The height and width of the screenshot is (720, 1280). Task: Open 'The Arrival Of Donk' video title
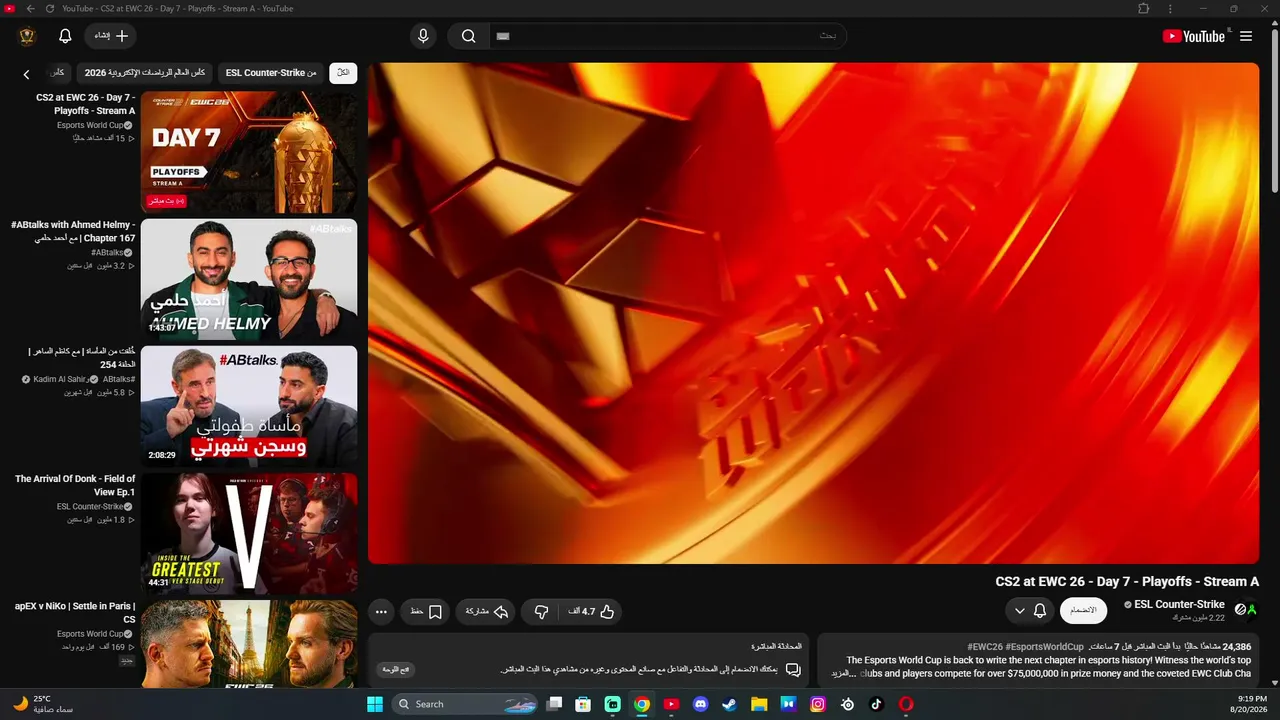(75, 485)
